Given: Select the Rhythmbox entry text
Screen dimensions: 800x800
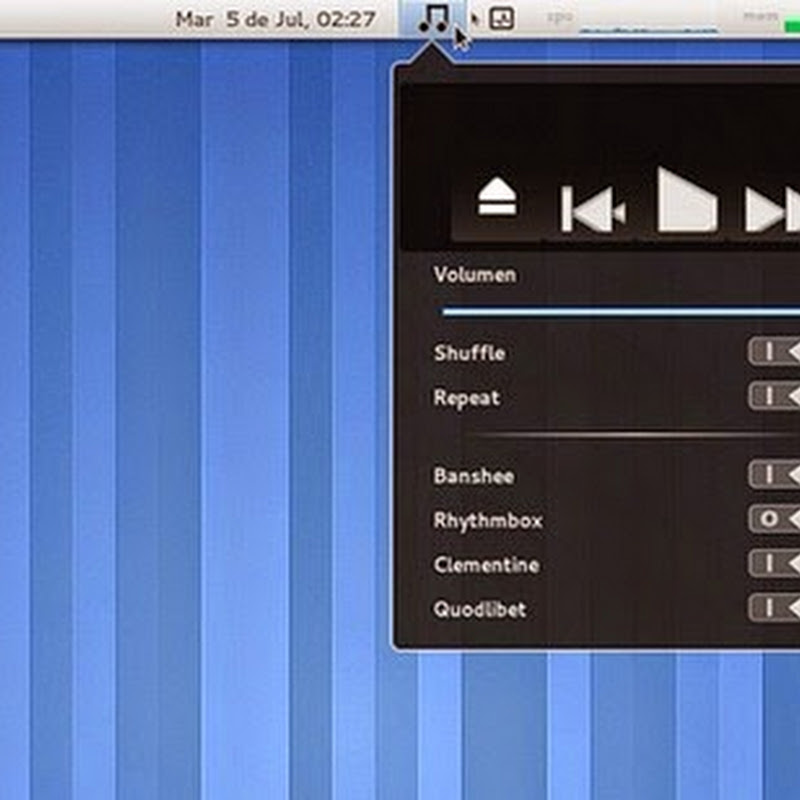Looking at the screenshot, I should click(x=488, y=521).
